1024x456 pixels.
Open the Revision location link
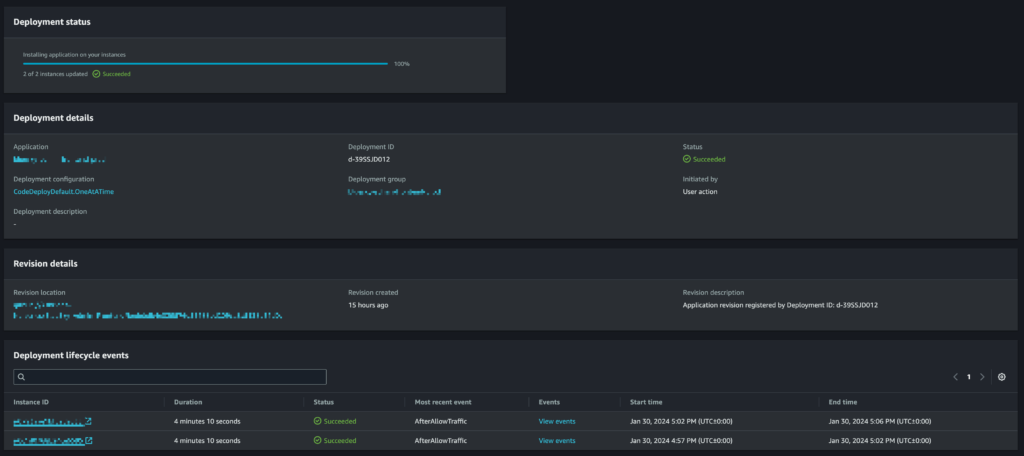(147, 315)
